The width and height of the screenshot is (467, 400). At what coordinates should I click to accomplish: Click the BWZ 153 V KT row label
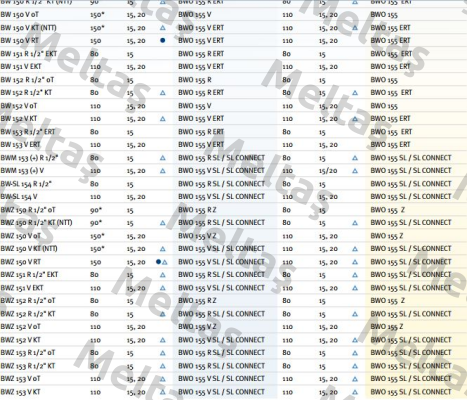click(21, 392)
